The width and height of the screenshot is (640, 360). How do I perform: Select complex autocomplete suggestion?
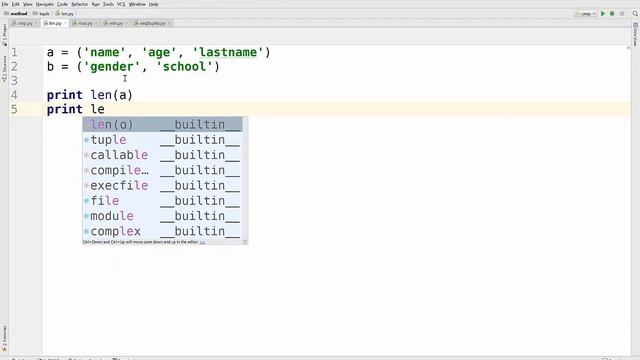coord(162,231)
